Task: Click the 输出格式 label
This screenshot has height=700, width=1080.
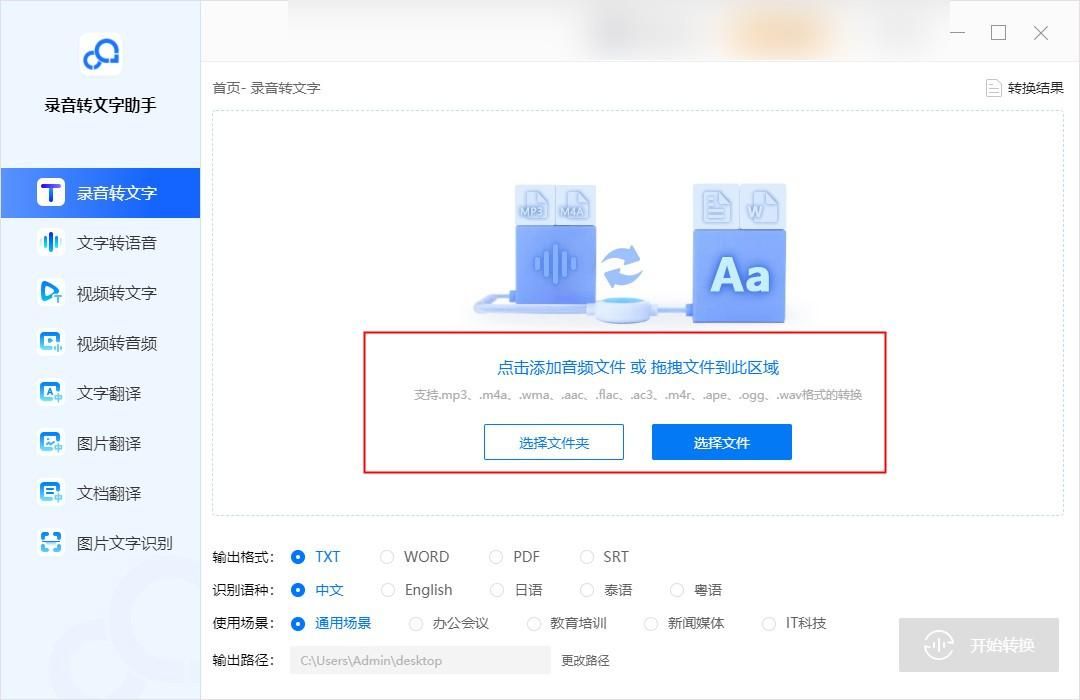Action: click(243, 557)
